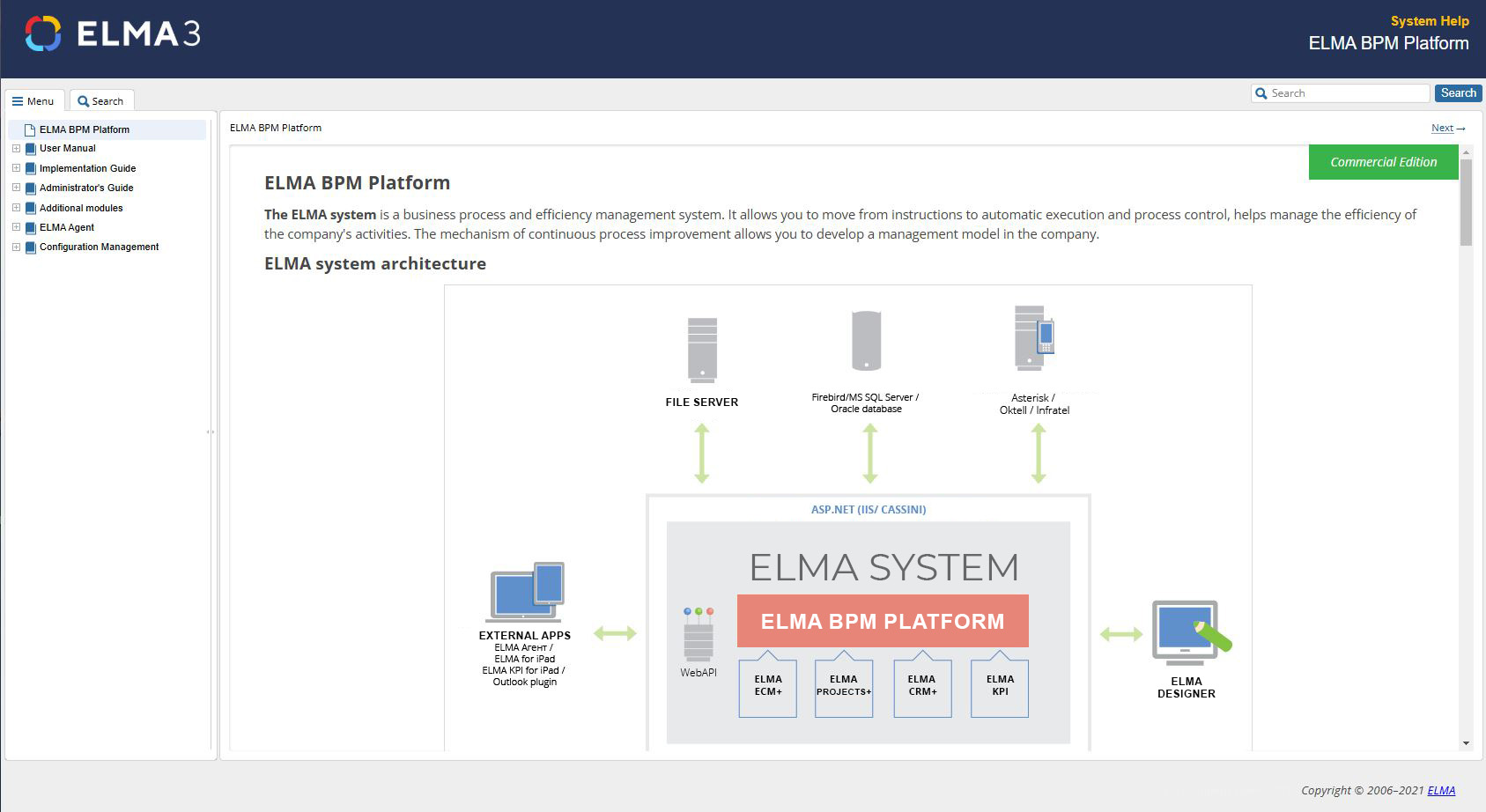Click the database cylinder icon

(867, 341)
